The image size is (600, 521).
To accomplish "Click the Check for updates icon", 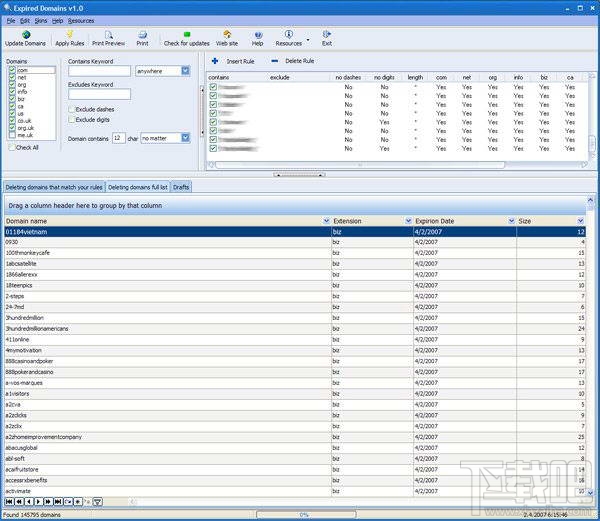I will coord(186,37).
